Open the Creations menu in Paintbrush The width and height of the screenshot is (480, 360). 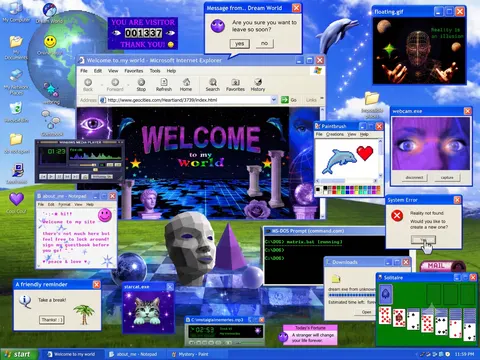tap(335, 134)
